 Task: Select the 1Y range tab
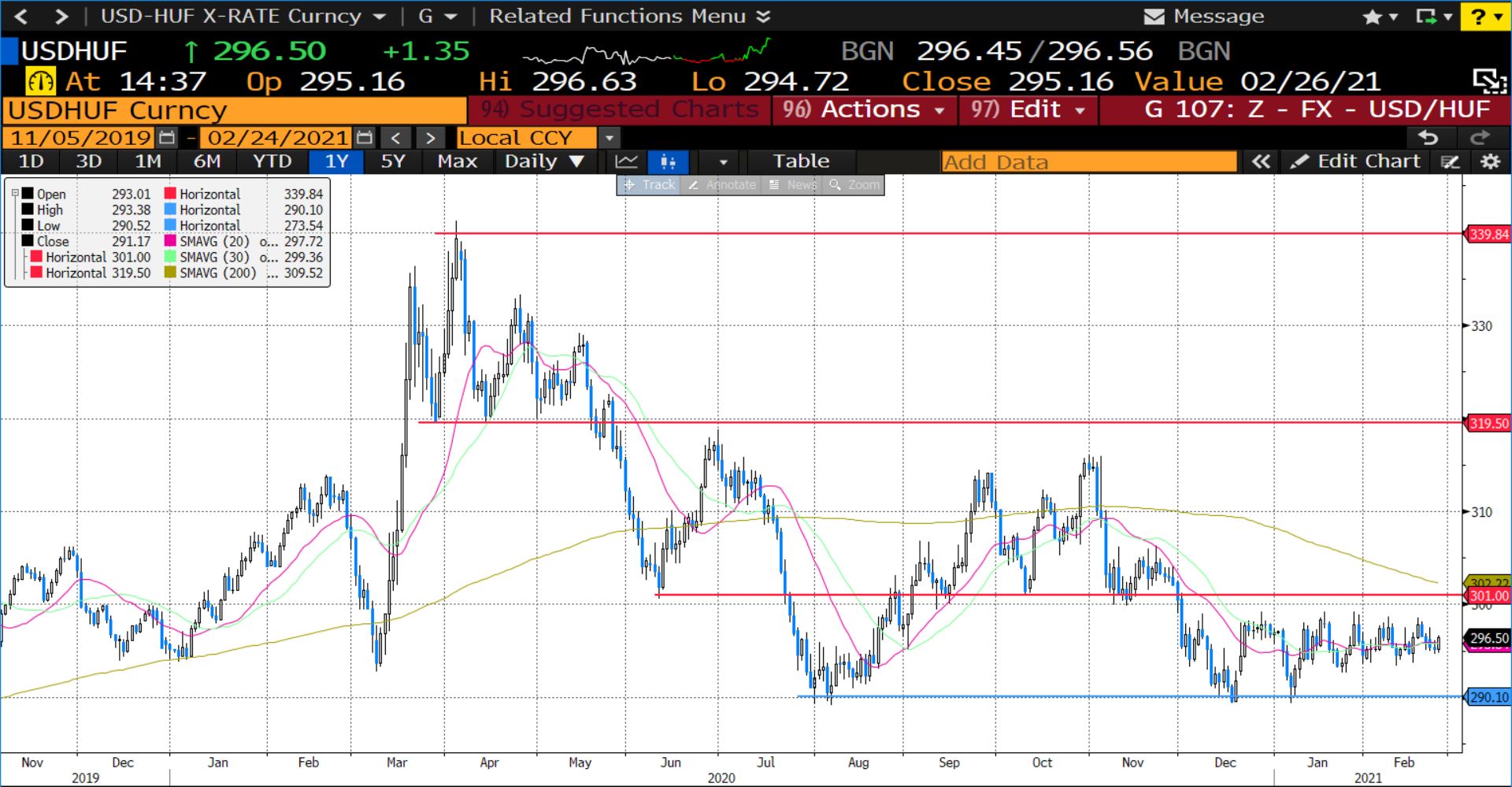point(336,161)
